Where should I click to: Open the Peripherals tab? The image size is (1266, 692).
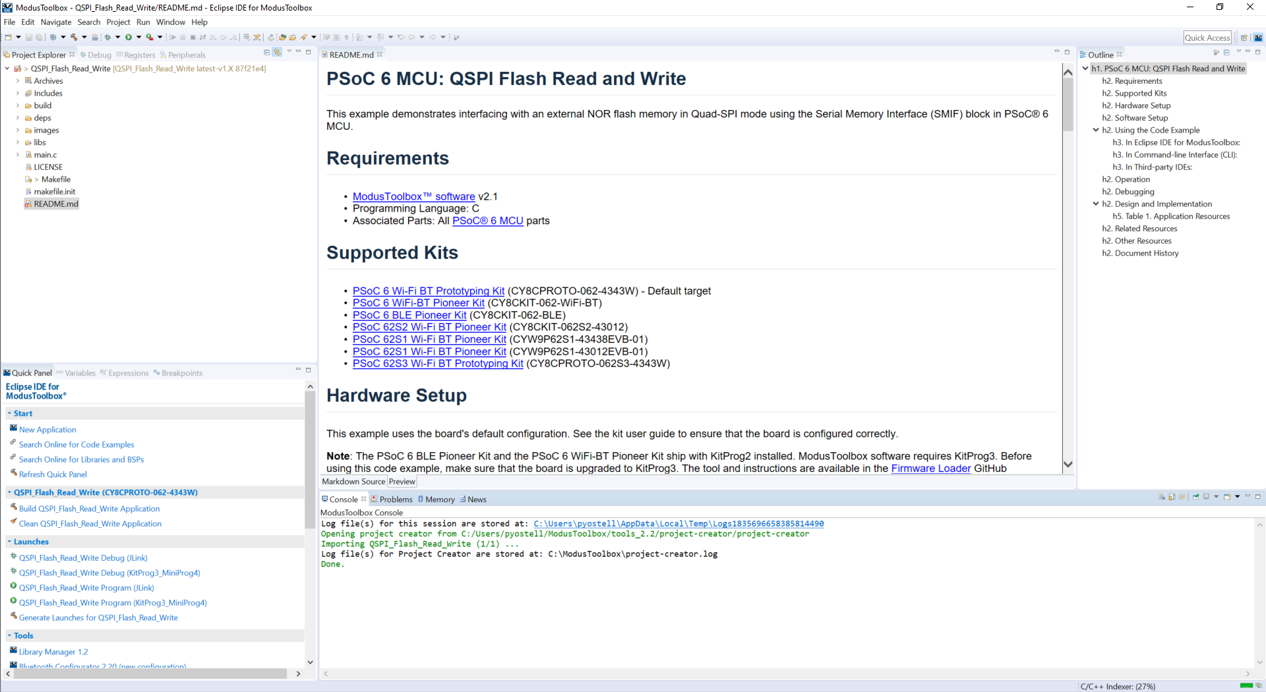pyautogui.click(x=183, y=55)
